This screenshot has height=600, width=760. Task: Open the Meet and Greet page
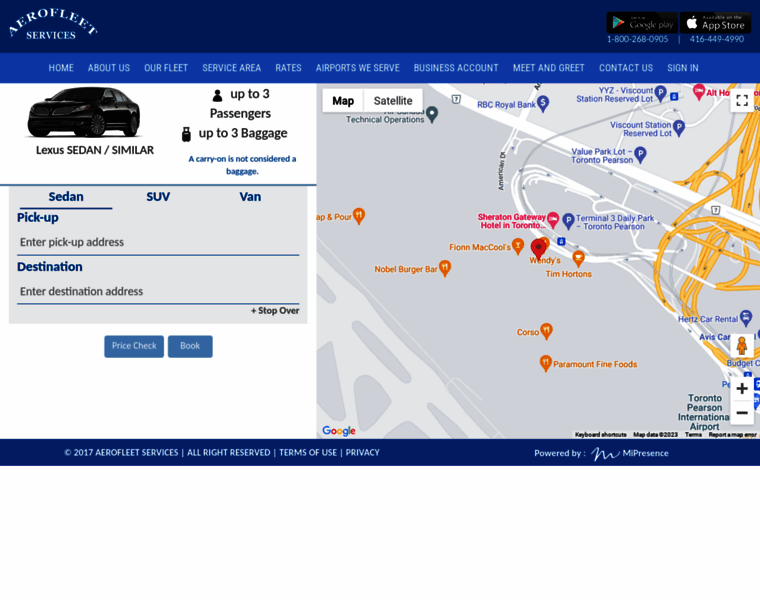[x=549, y=68]
